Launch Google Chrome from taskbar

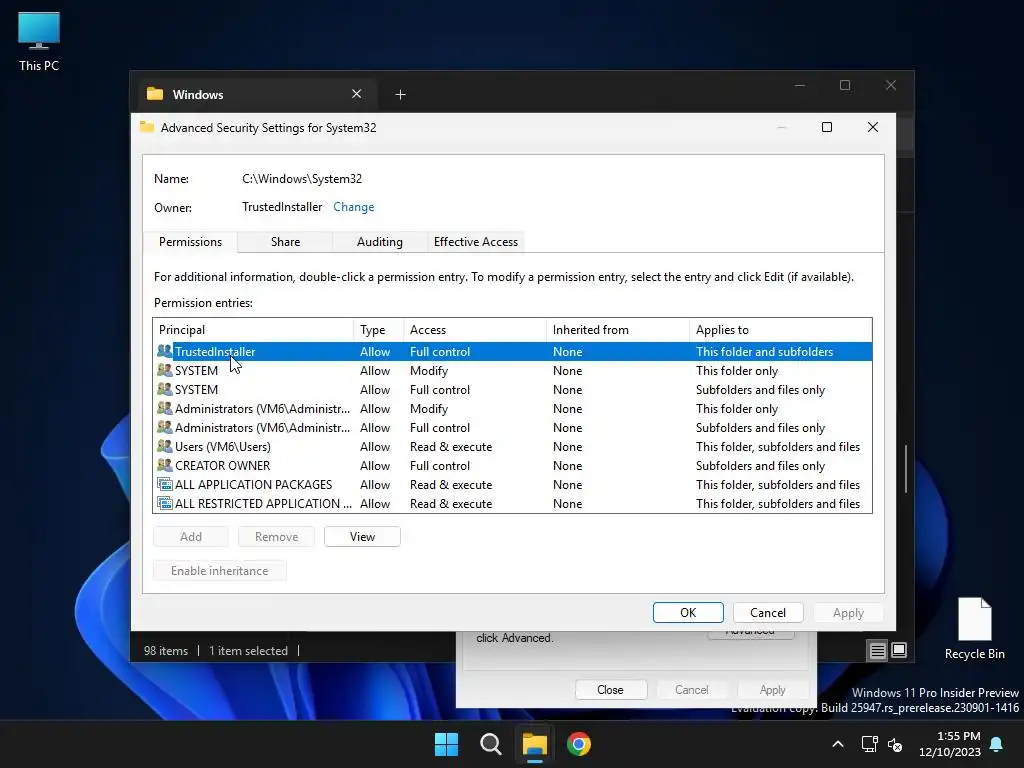579,744
